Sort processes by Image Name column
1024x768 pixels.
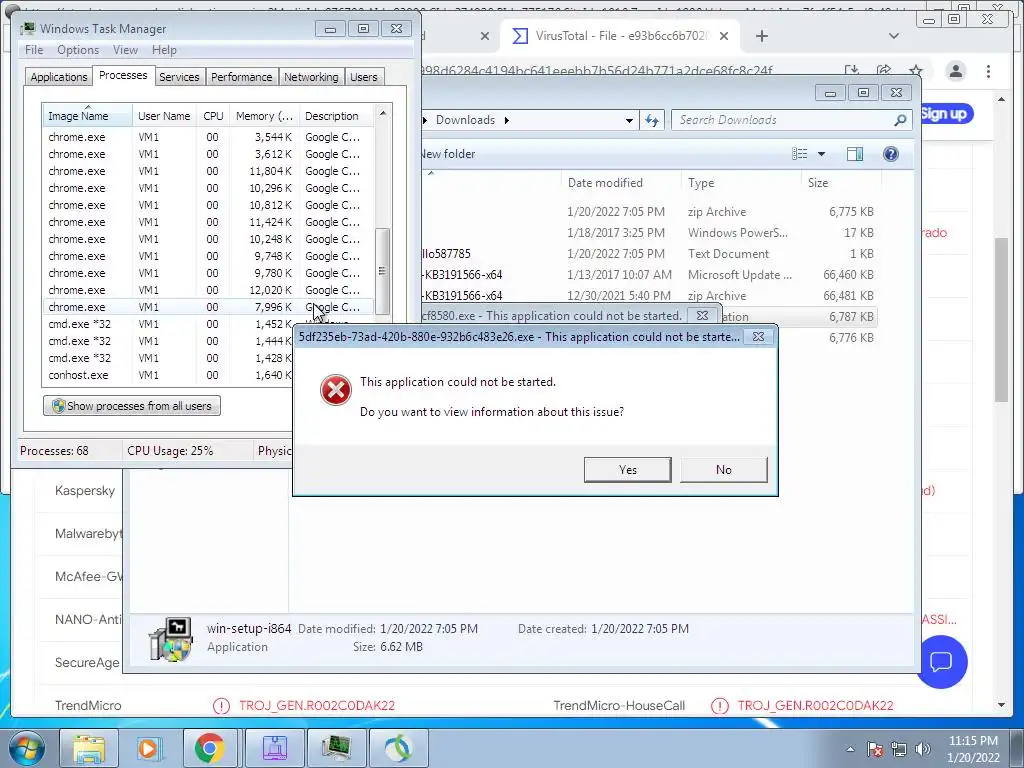[x=87, y=116]
